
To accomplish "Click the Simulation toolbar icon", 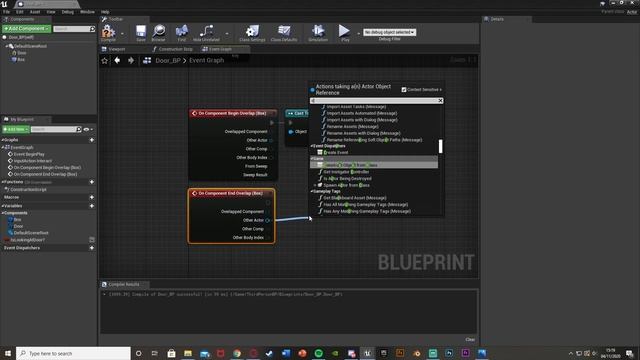I will point(318,31).
